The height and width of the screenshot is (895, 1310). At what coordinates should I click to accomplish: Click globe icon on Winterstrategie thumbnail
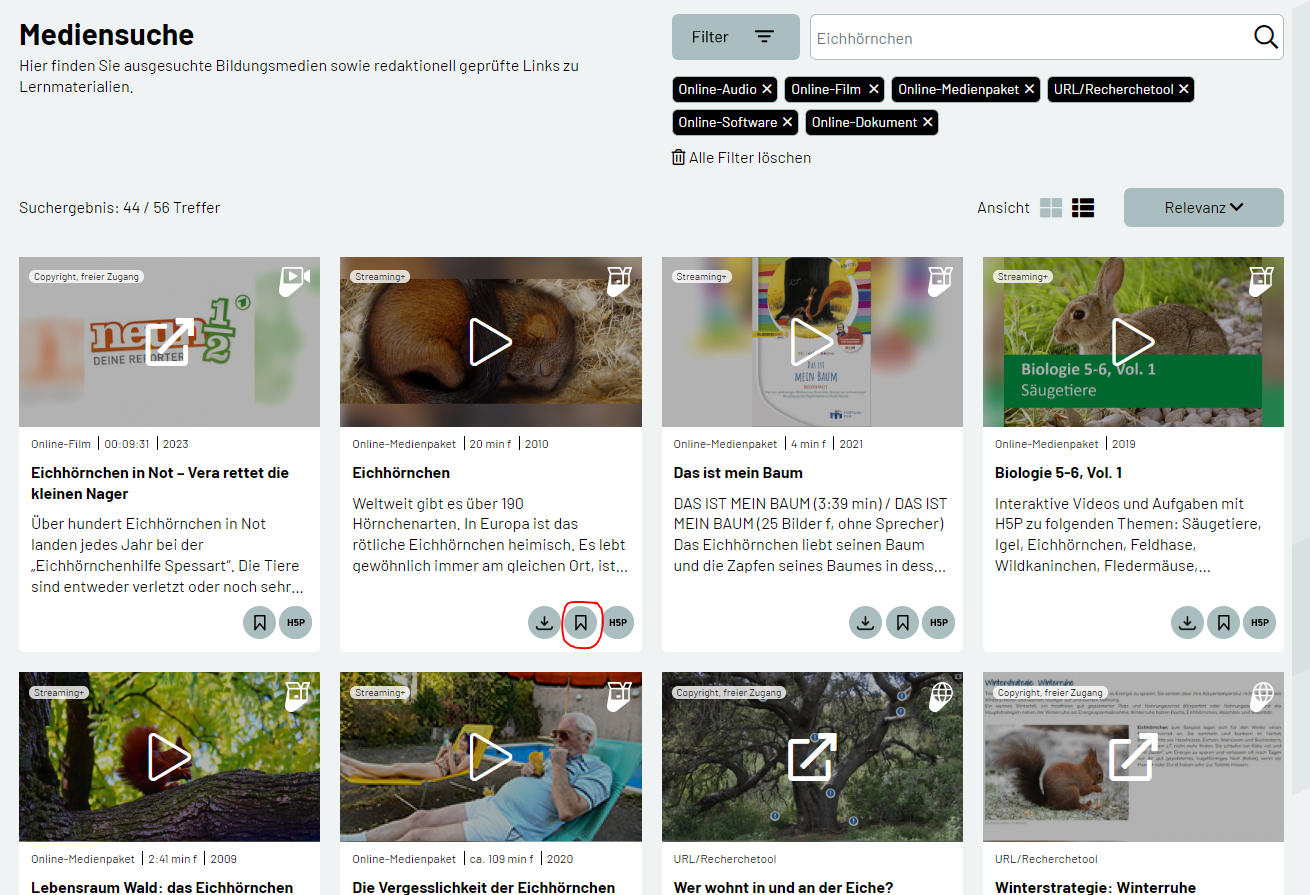(1263, 695)
